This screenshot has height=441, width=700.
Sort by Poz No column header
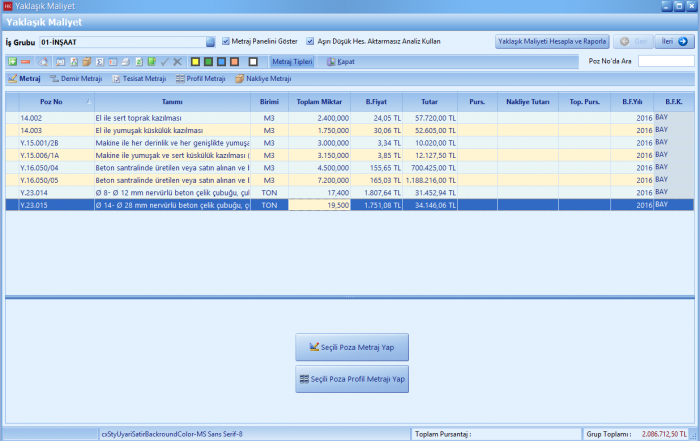coord(52,101)
